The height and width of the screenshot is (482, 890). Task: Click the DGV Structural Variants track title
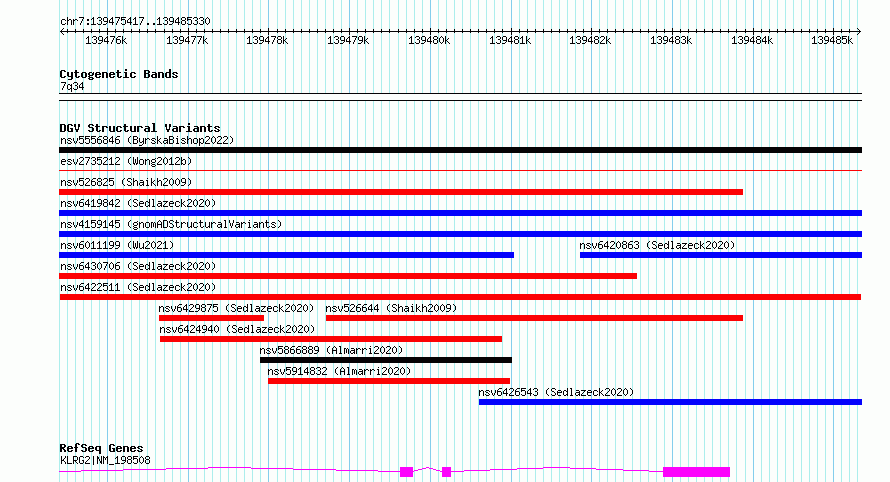[x=140, y=128]
